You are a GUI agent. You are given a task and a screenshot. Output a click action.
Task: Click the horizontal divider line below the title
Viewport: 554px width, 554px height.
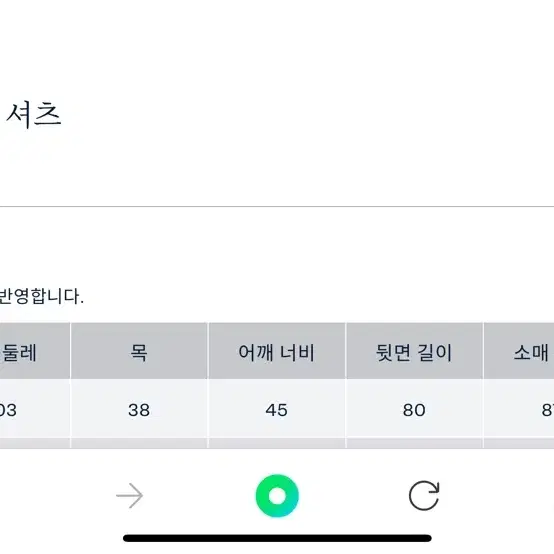click(277, 206)
